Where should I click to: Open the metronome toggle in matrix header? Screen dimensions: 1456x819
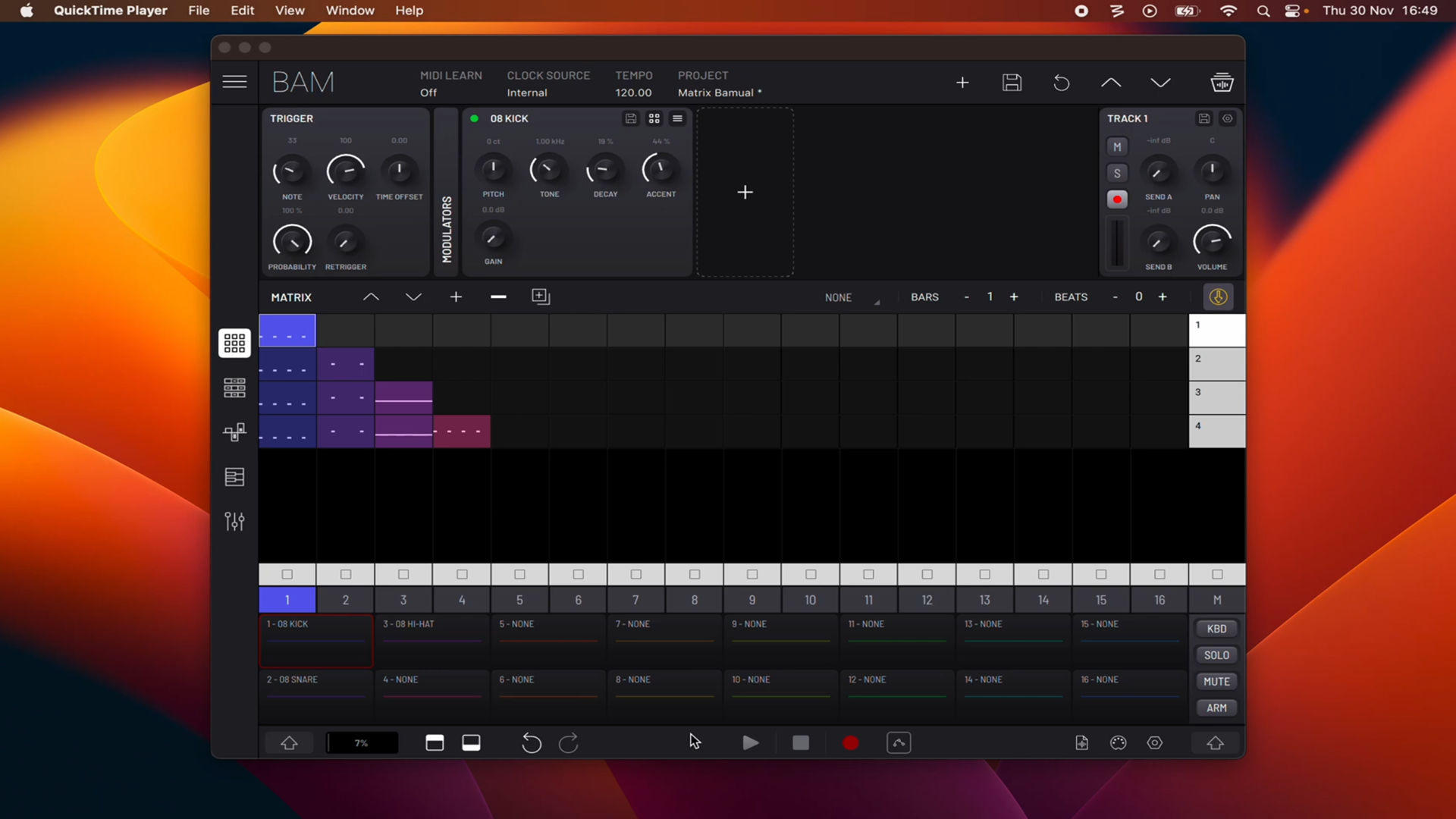point(1218,297)
